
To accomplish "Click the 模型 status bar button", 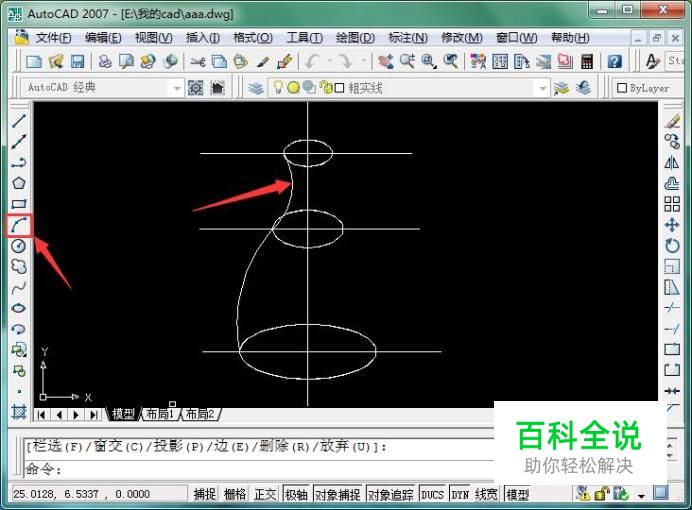I will tap(517, 494).
